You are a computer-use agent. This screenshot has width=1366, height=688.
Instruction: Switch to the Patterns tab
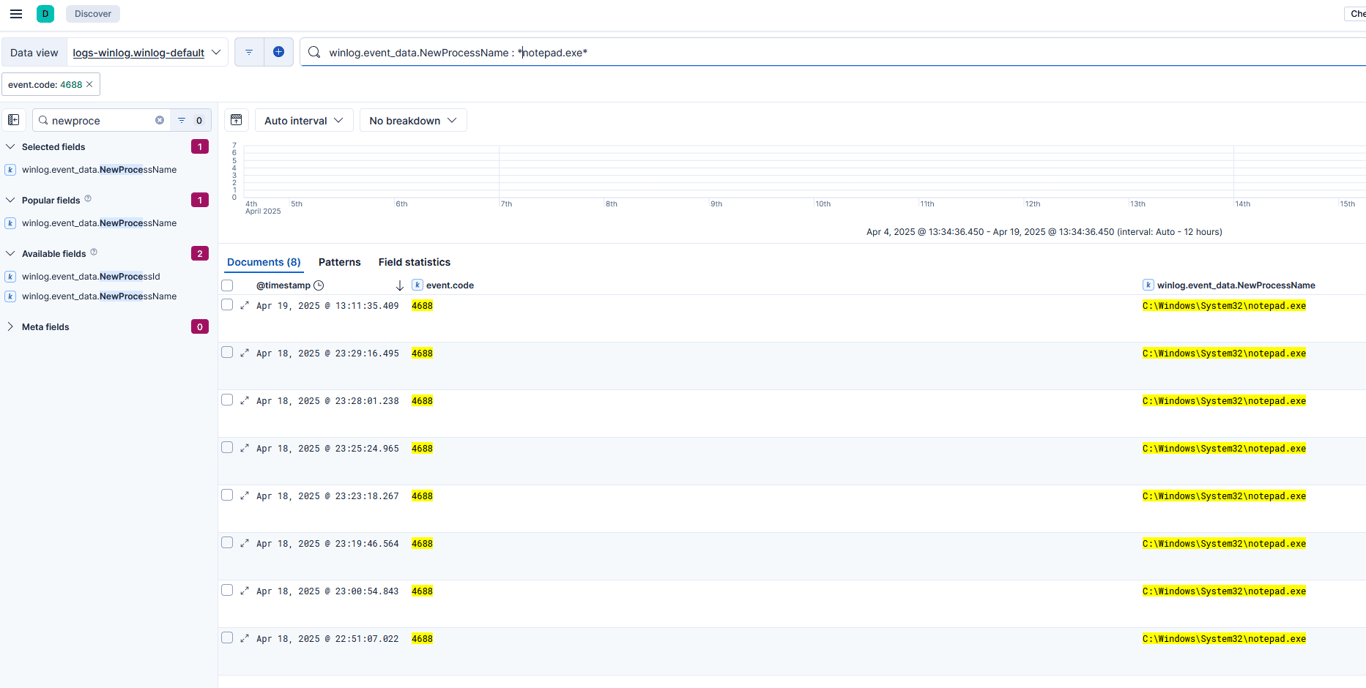(339, 262)
